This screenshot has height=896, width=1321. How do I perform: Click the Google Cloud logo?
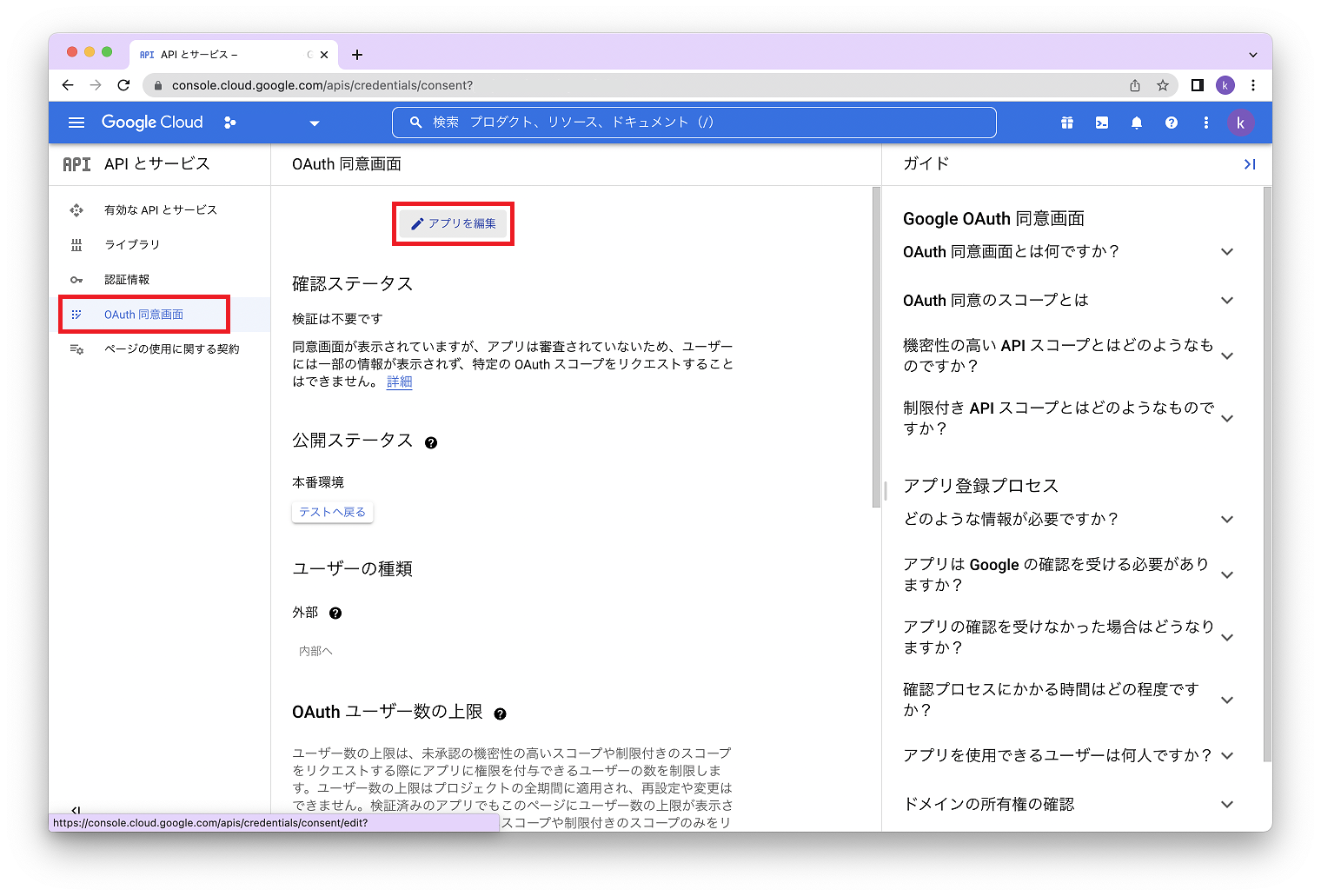tap(152, 123)
